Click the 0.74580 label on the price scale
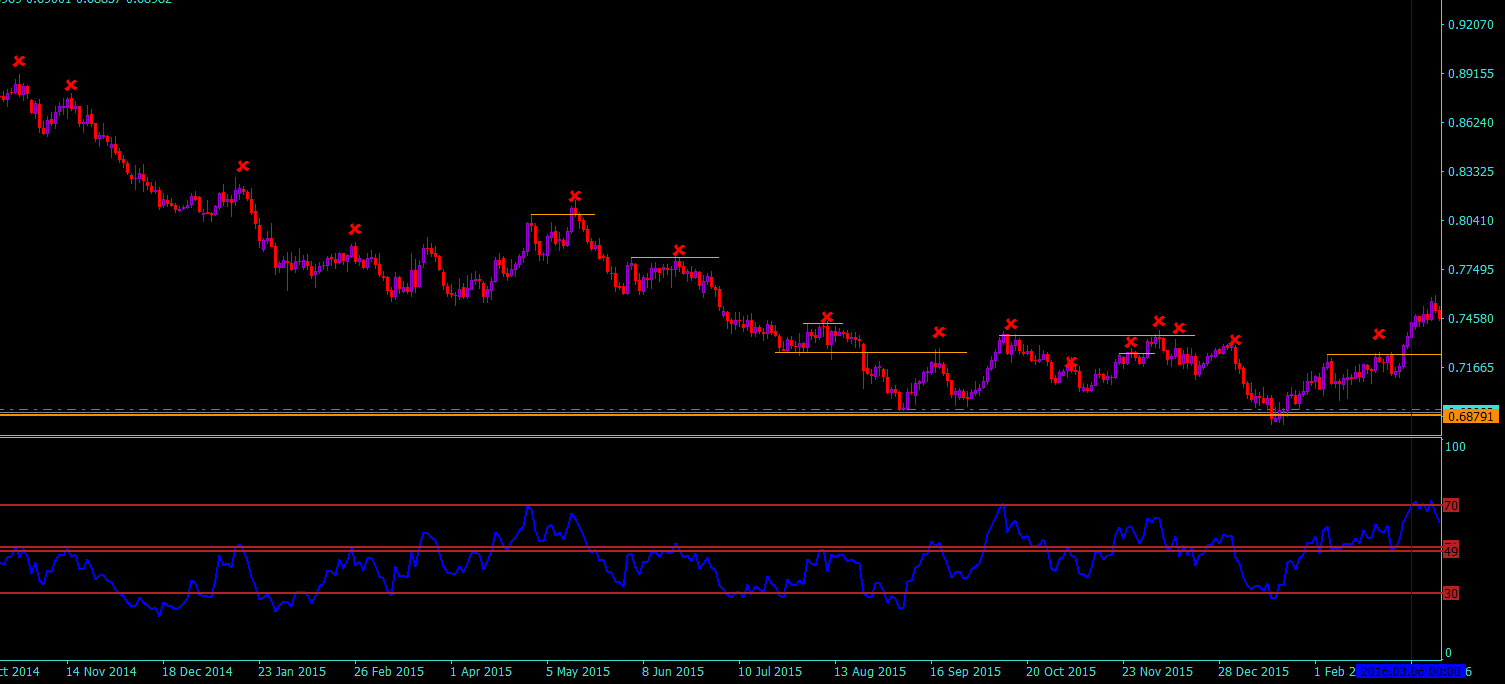Screen dimensions: 1505x684 (x=1470, y=318)
